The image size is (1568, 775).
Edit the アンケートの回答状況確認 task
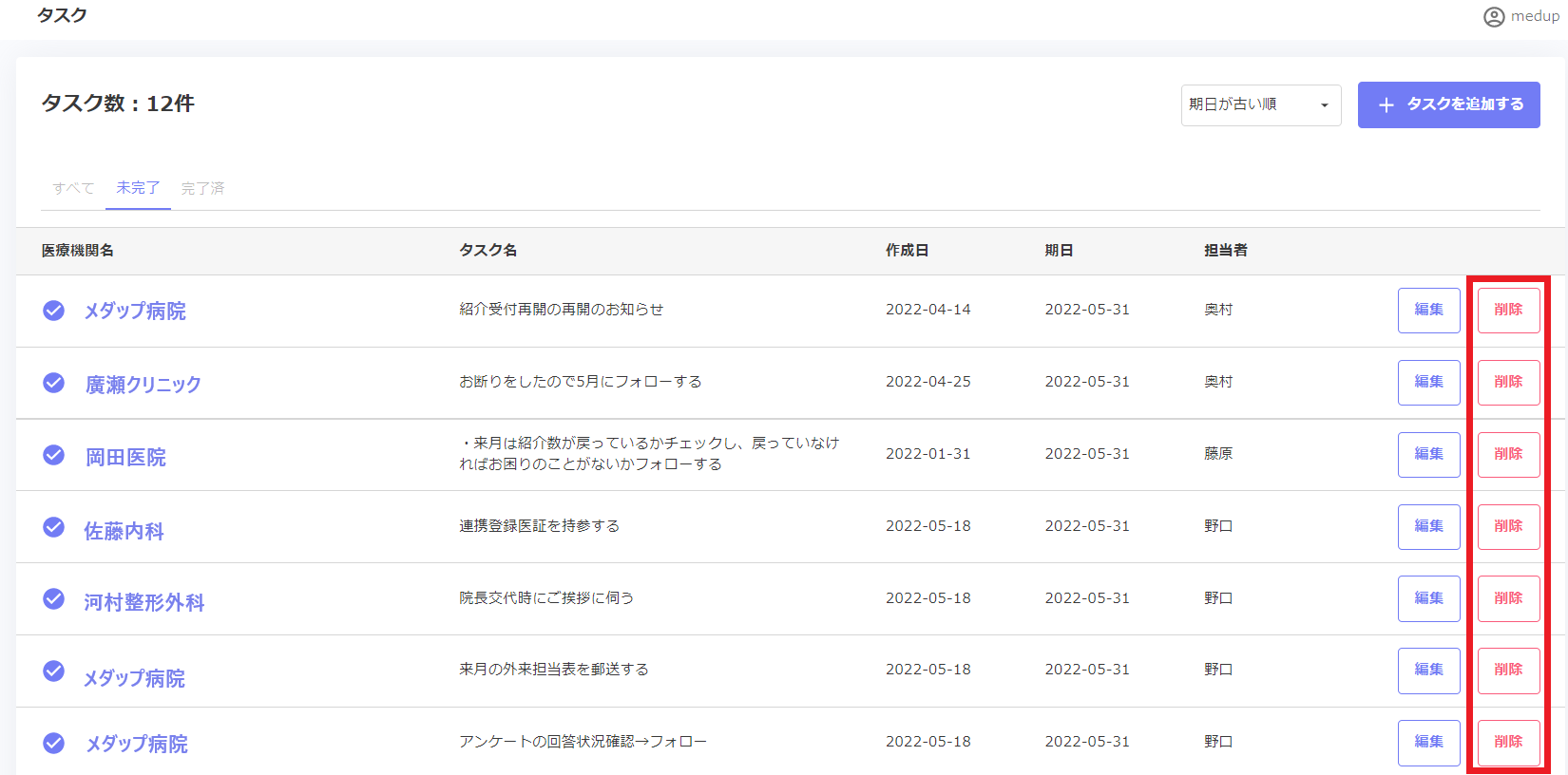(x=1428, y=743)
